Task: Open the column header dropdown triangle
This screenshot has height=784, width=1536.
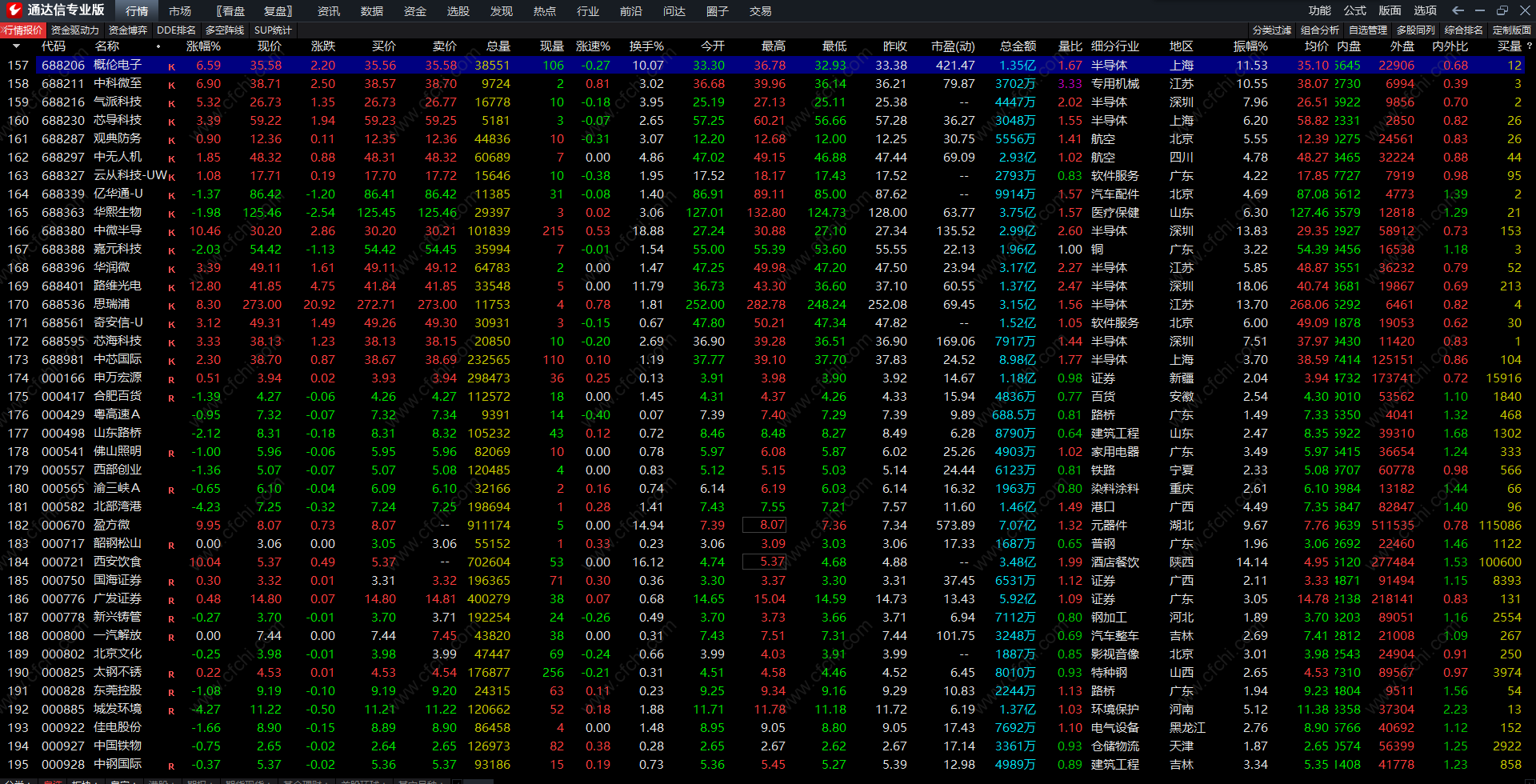Action: pyautogui.click(x=18, y=46)
